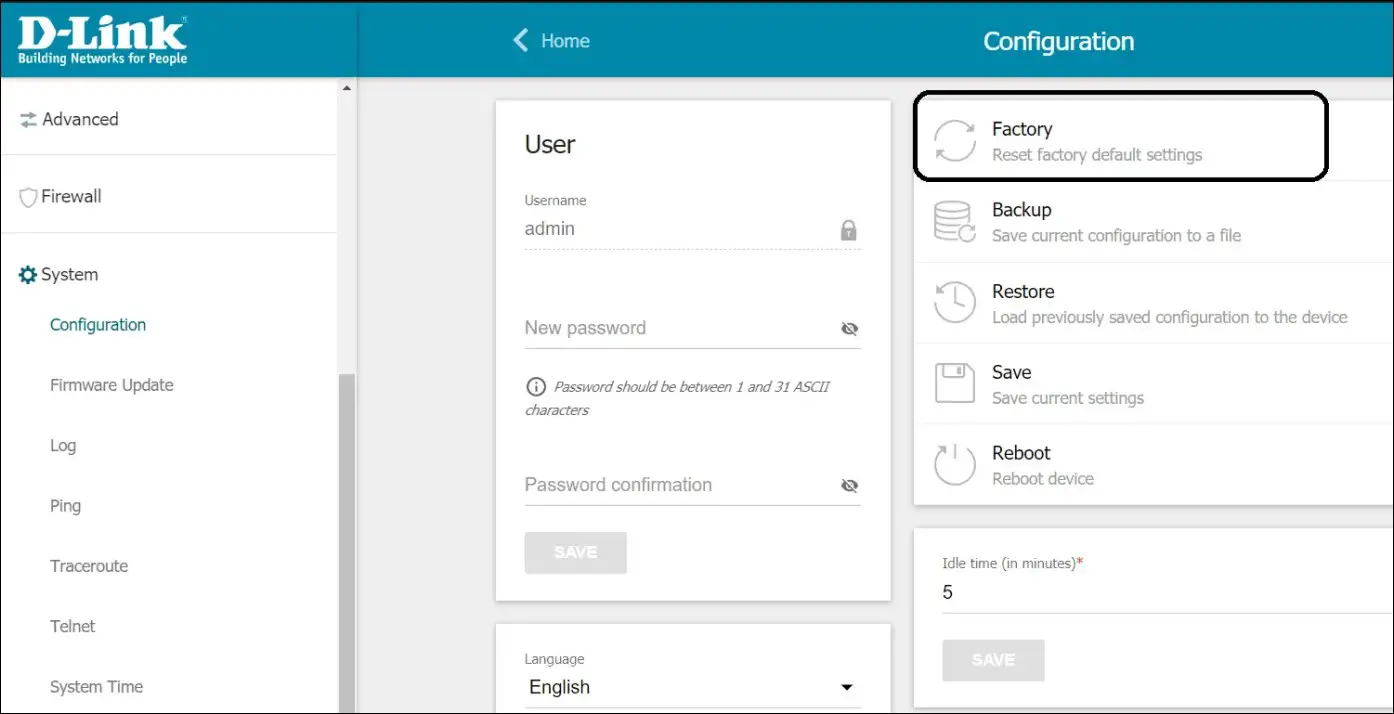Click the Backup database icon
Viewport: 1394px width, 714px height.
point(954,222)
